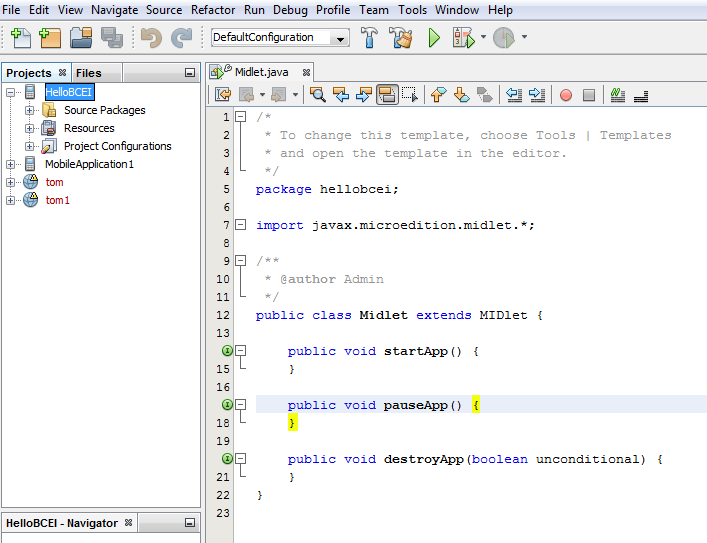The width and height of the screenshot is (707, 543).
Task: Run the project with green play icon
Action: click(434, 38)
